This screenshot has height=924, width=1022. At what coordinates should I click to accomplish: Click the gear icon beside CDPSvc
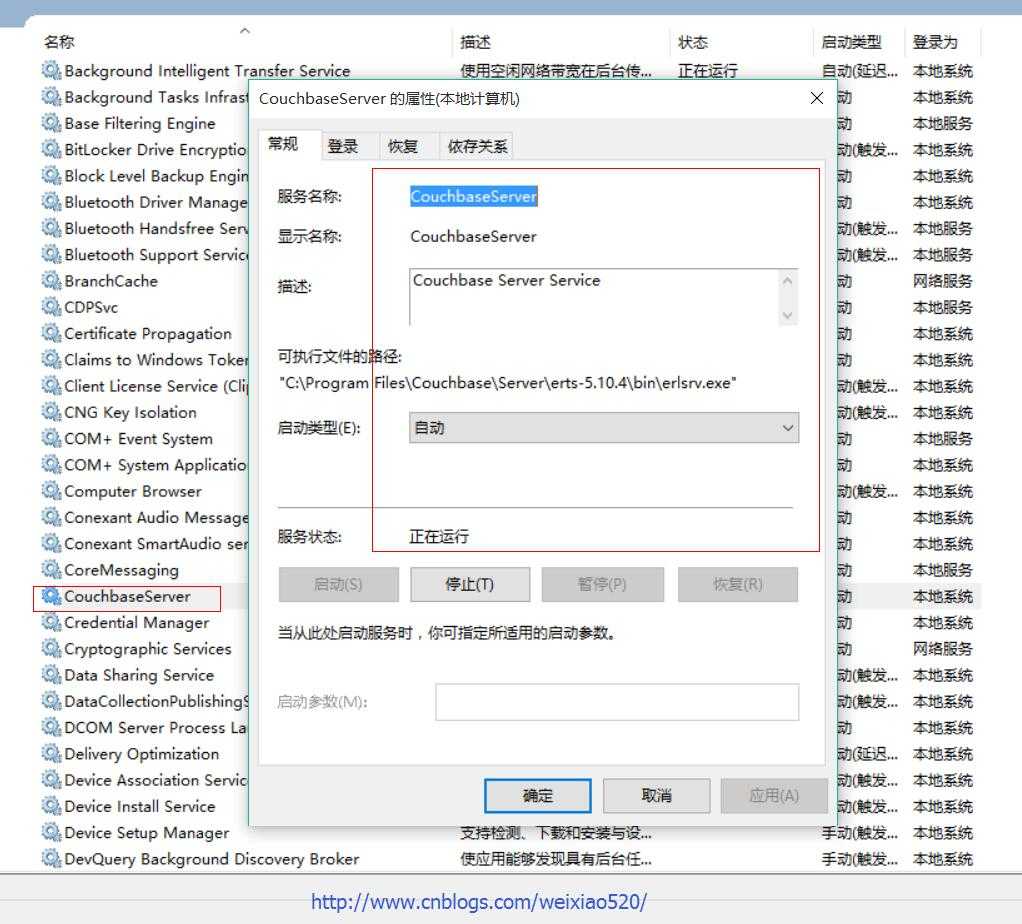coord(51,306)
